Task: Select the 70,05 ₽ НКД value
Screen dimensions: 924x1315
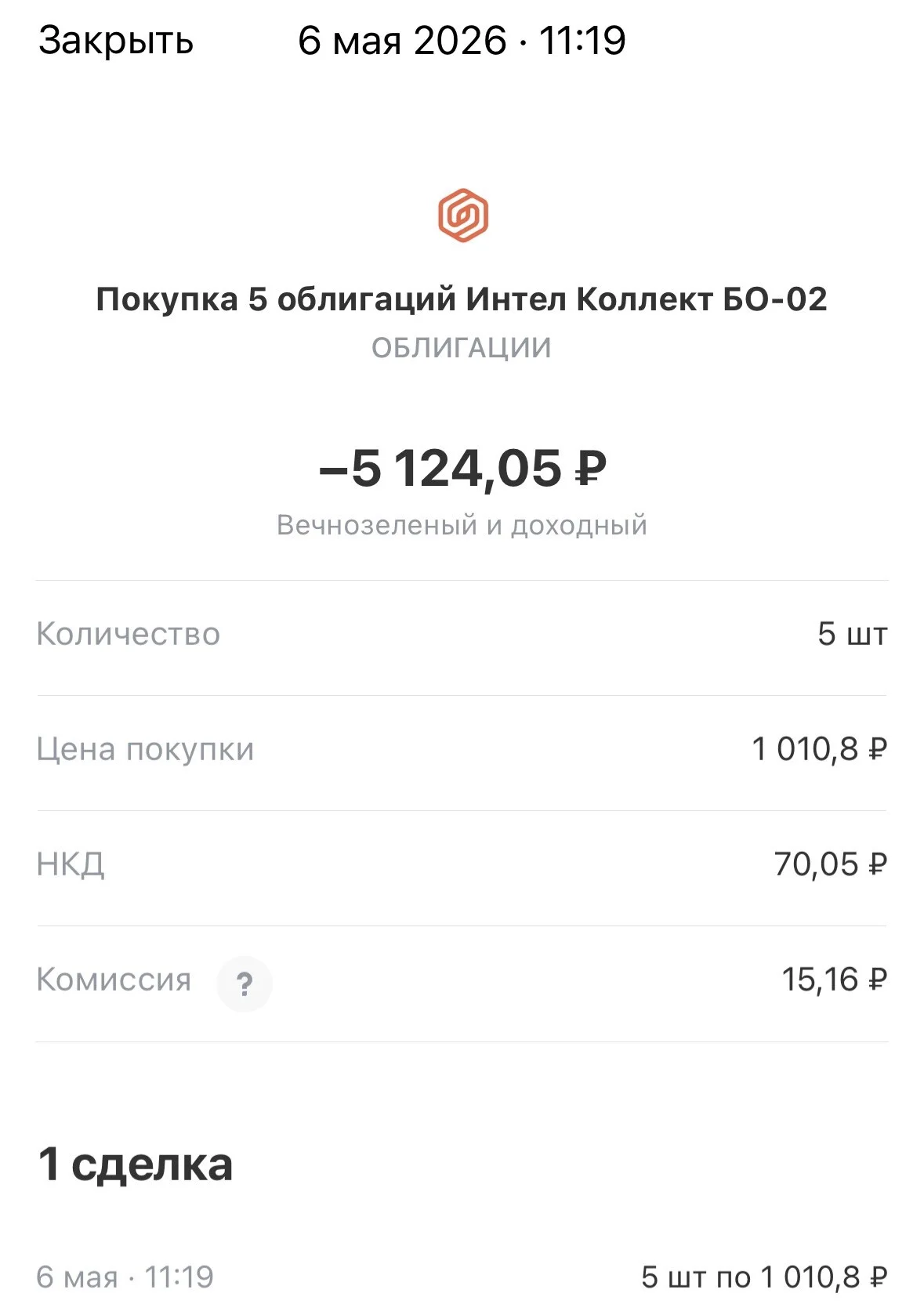Action: coord(831,864)
